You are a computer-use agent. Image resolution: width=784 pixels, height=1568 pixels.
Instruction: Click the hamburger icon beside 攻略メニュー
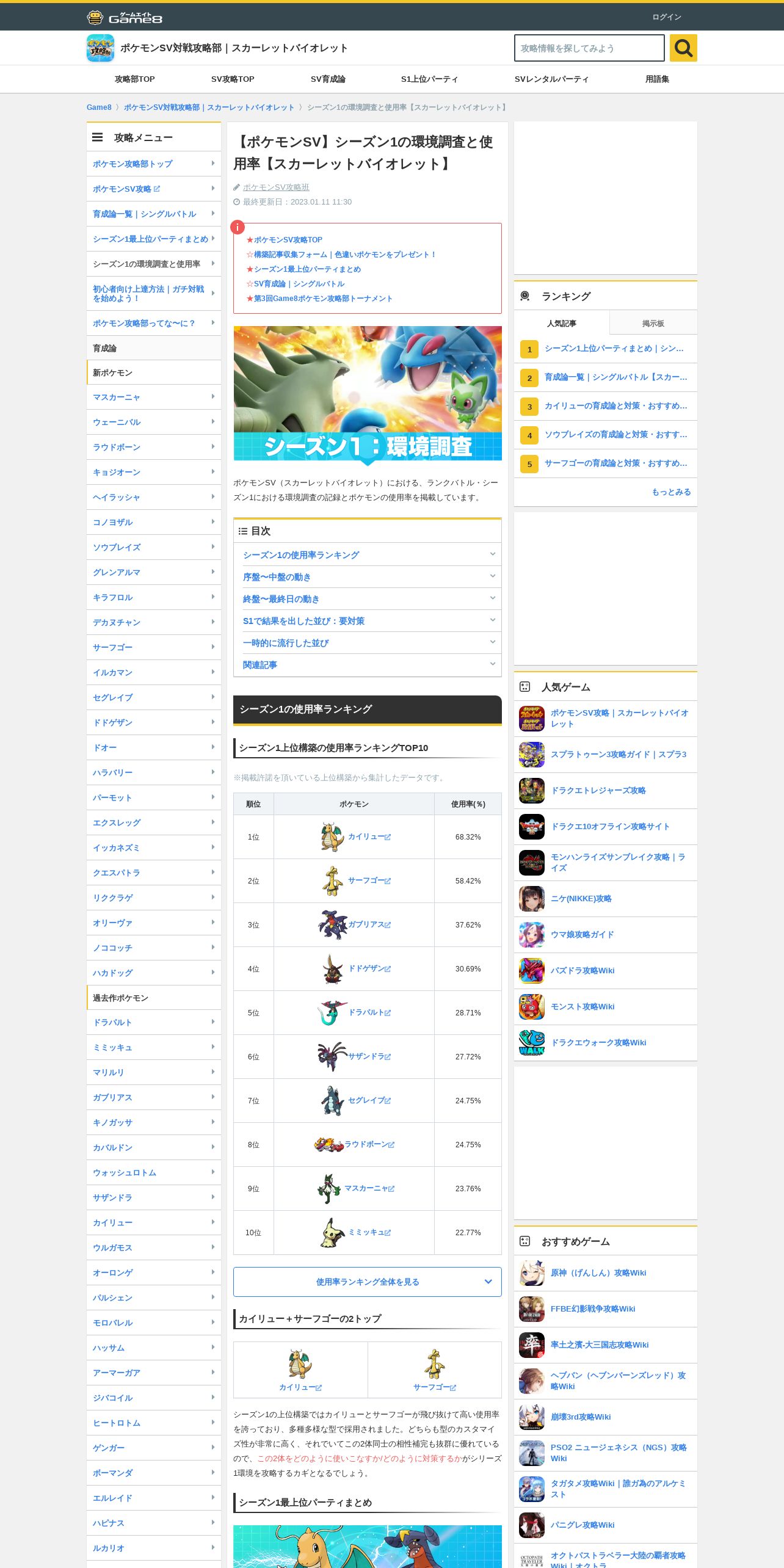coord(97,138)
